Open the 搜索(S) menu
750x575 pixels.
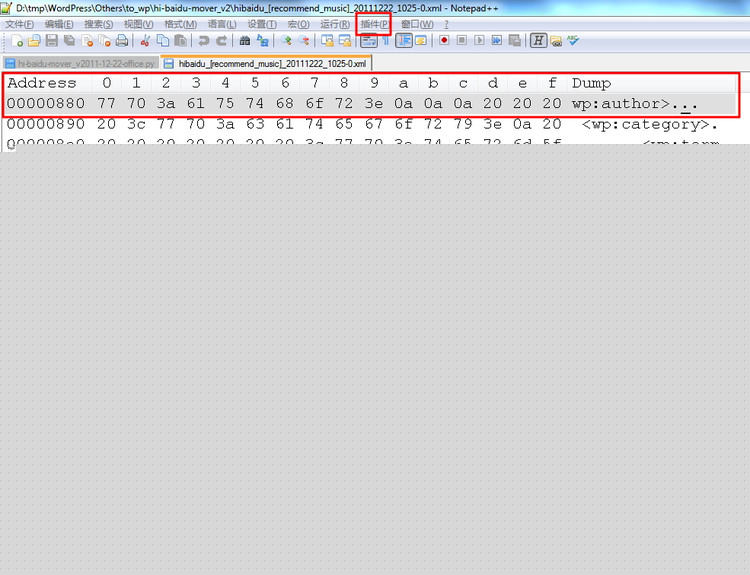click(99, 24)
